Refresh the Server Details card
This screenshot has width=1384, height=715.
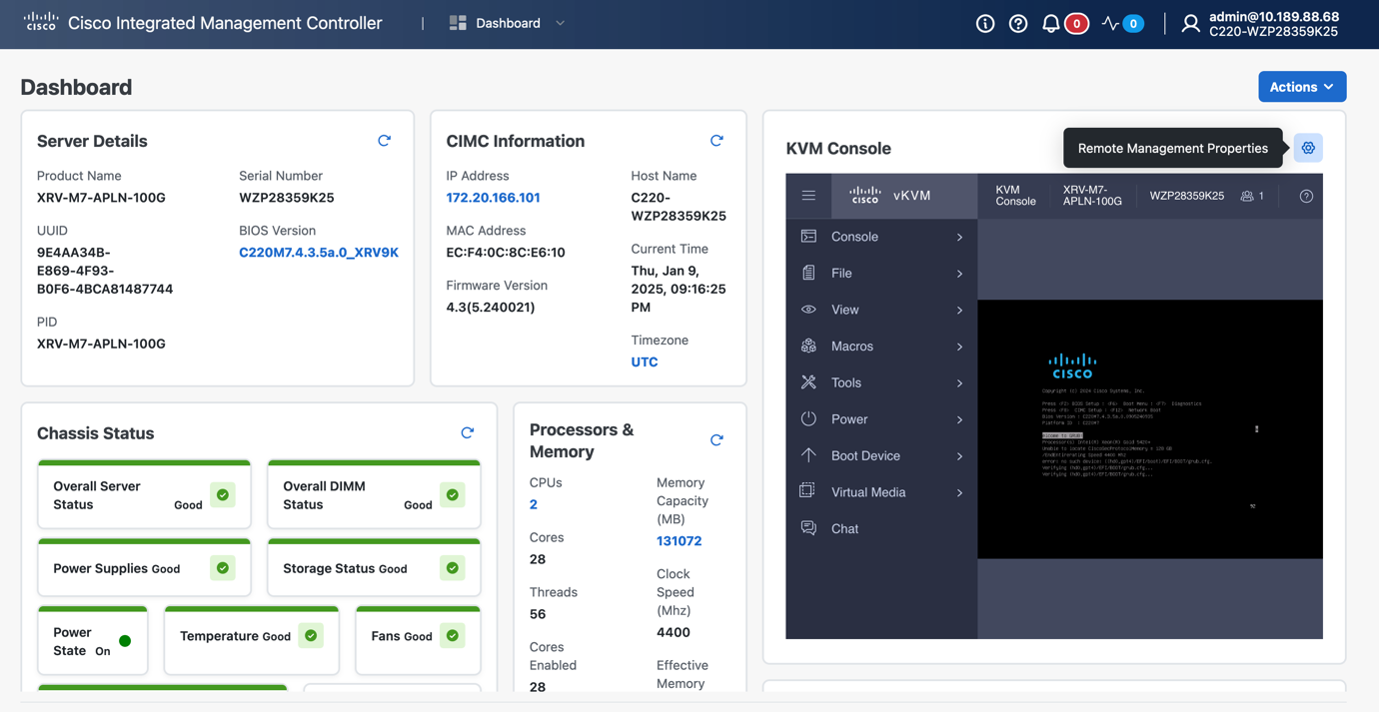coord(384,141)
